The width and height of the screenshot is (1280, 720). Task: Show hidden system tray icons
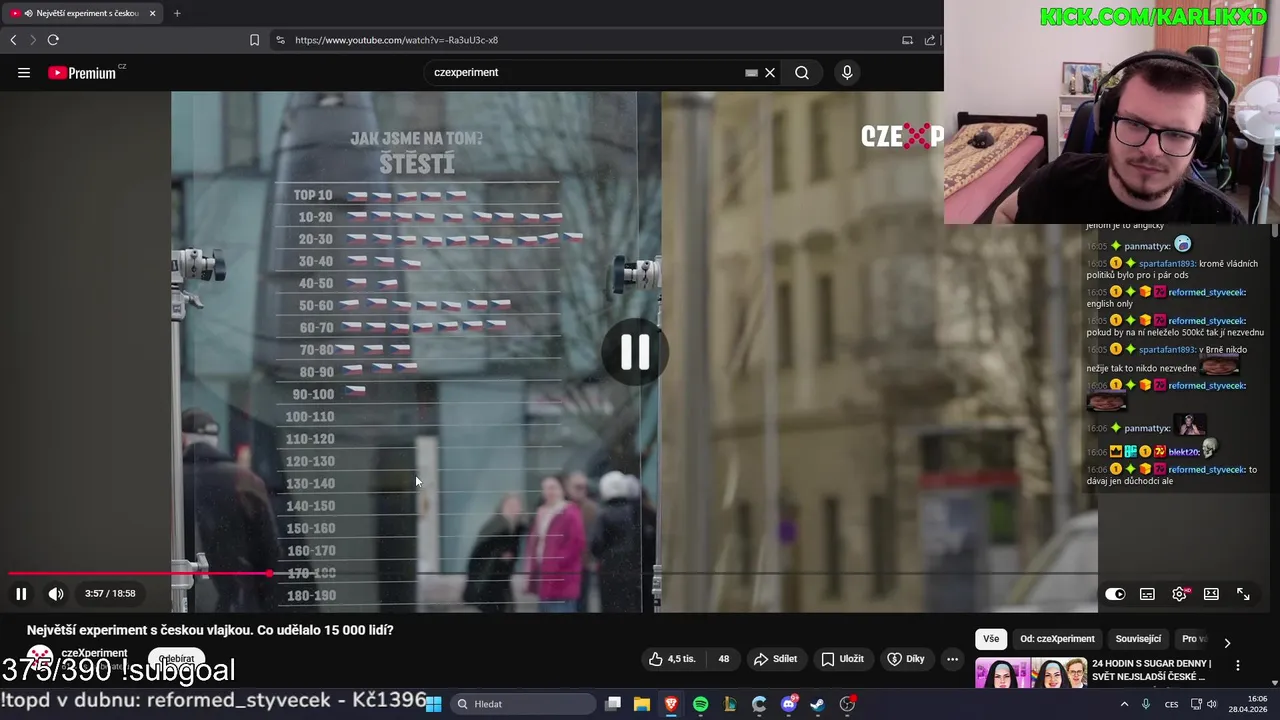(1124, 704)
